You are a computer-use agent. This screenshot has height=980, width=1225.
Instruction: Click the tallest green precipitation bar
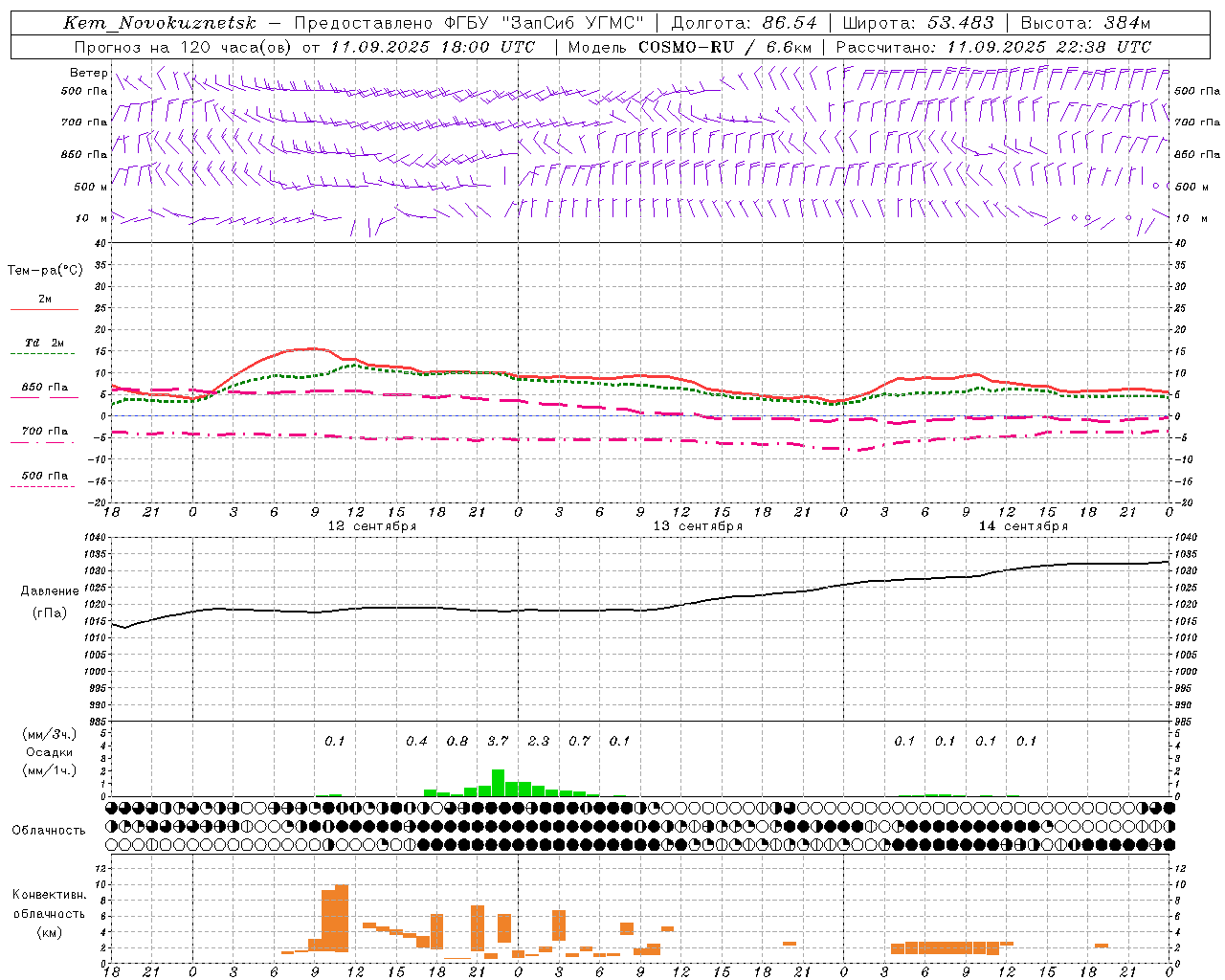[x=498, y=783]
